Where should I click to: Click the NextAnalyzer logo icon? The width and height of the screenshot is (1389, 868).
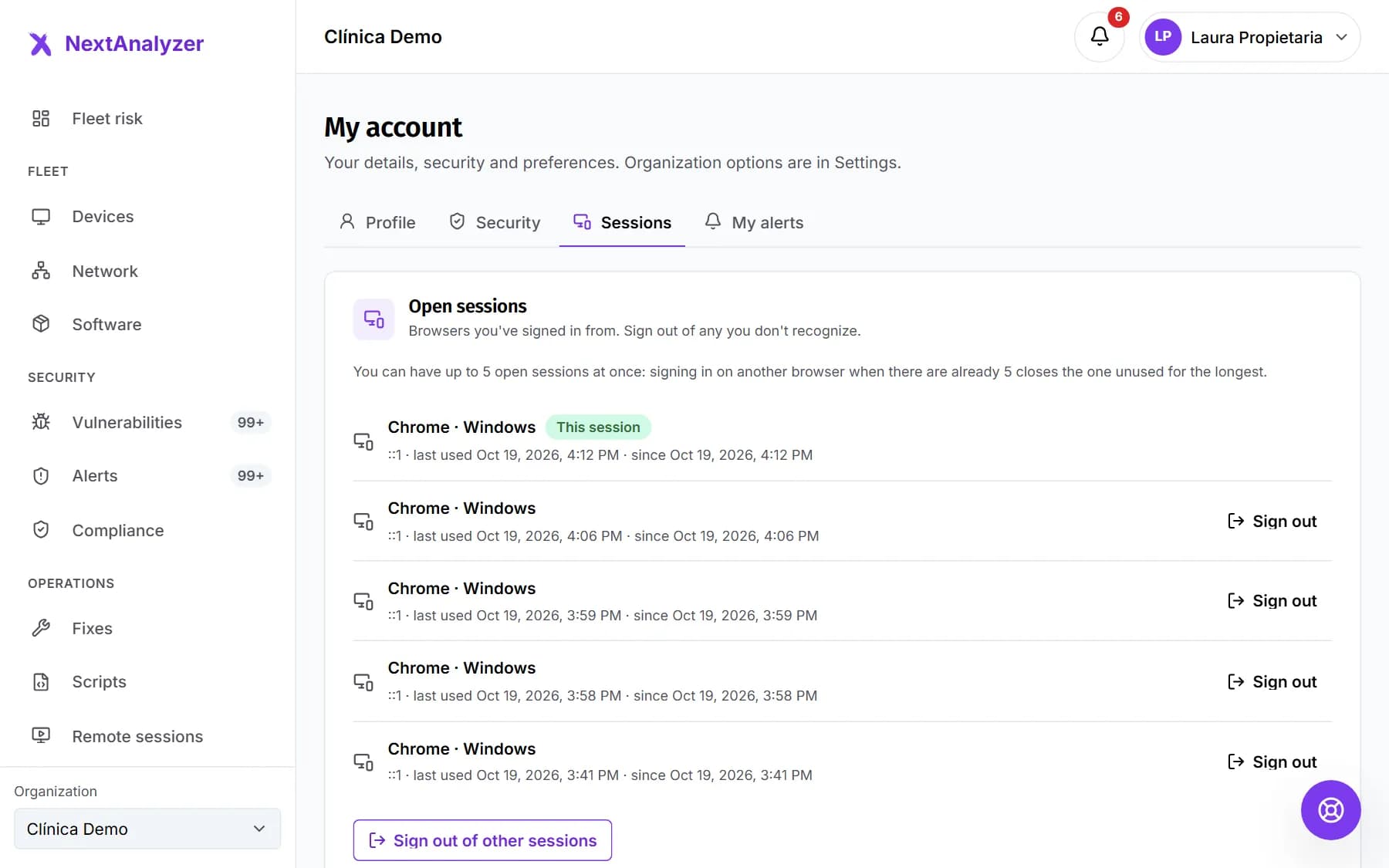[40, 44]
